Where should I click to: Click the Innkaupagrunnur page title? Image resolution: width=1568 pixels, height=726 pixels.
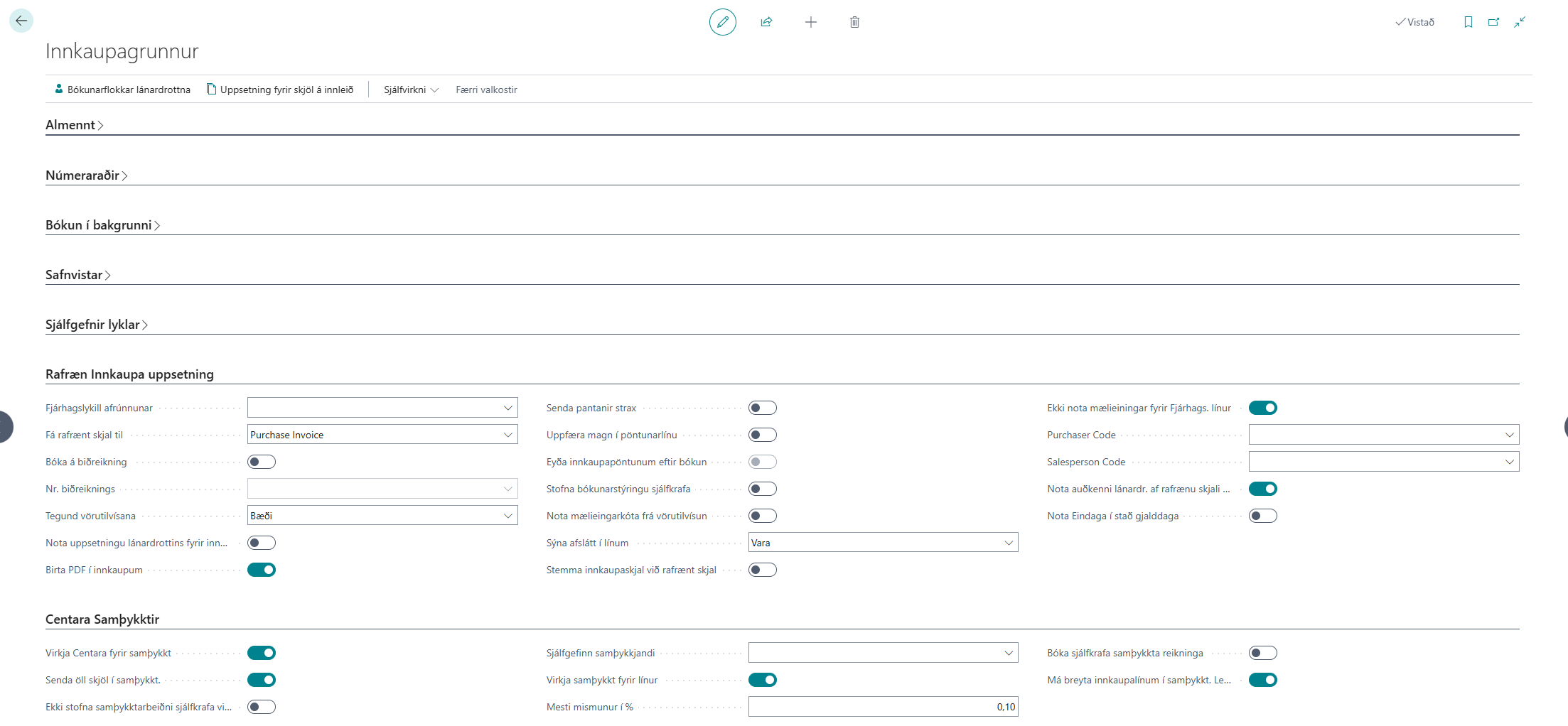point(122,51)
